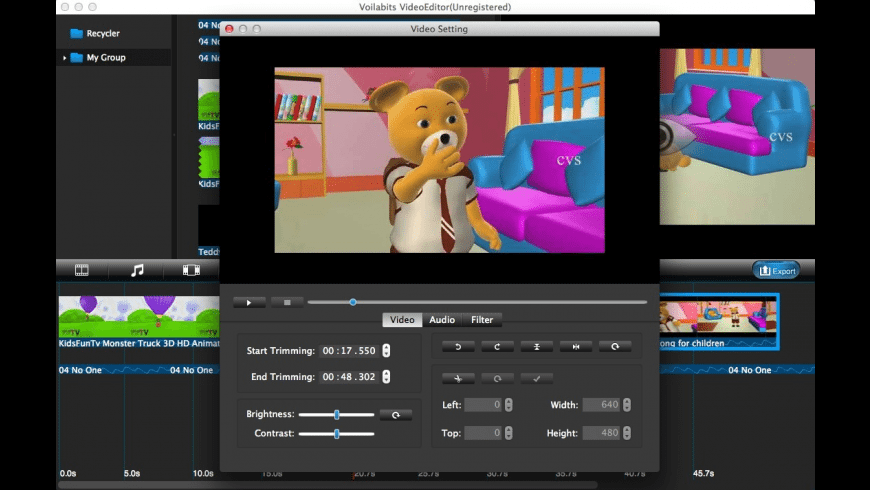870x490 pixels.
Task: Expand the My Group tree arrow
Action: point(64,58)
